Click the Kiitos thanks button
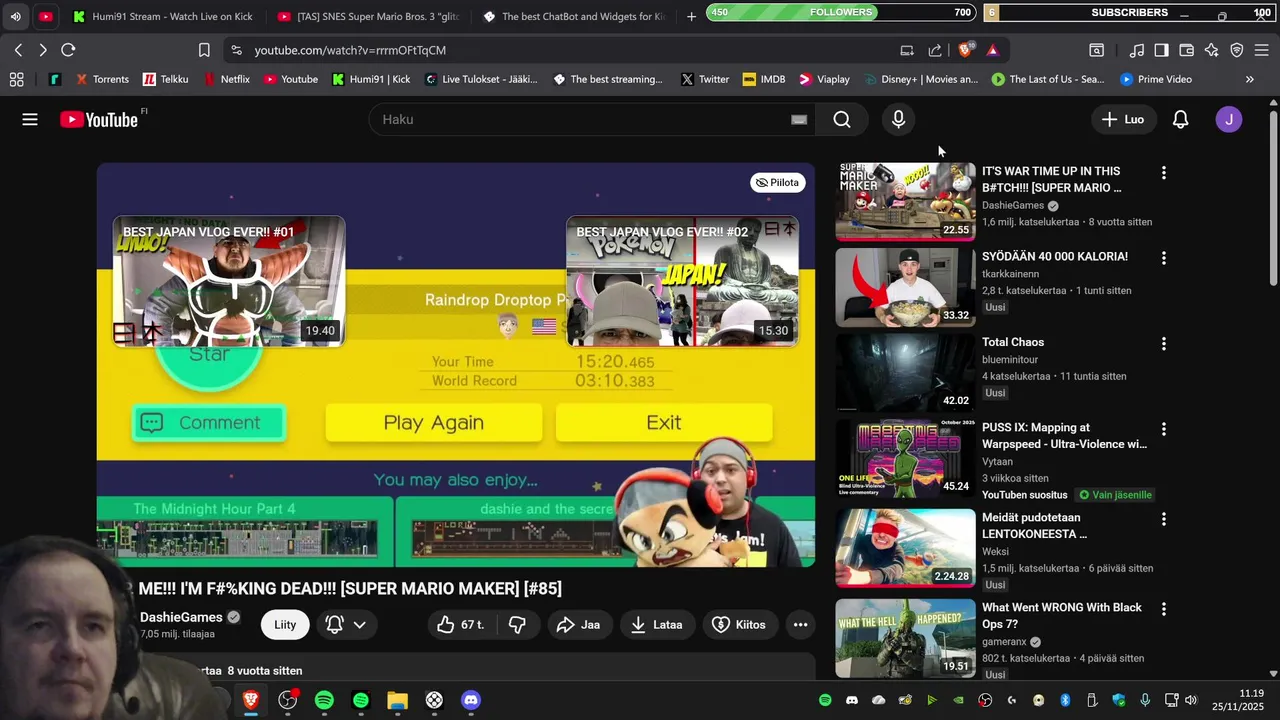Viewport: 1280px width, 720px height. click(739, 625)
